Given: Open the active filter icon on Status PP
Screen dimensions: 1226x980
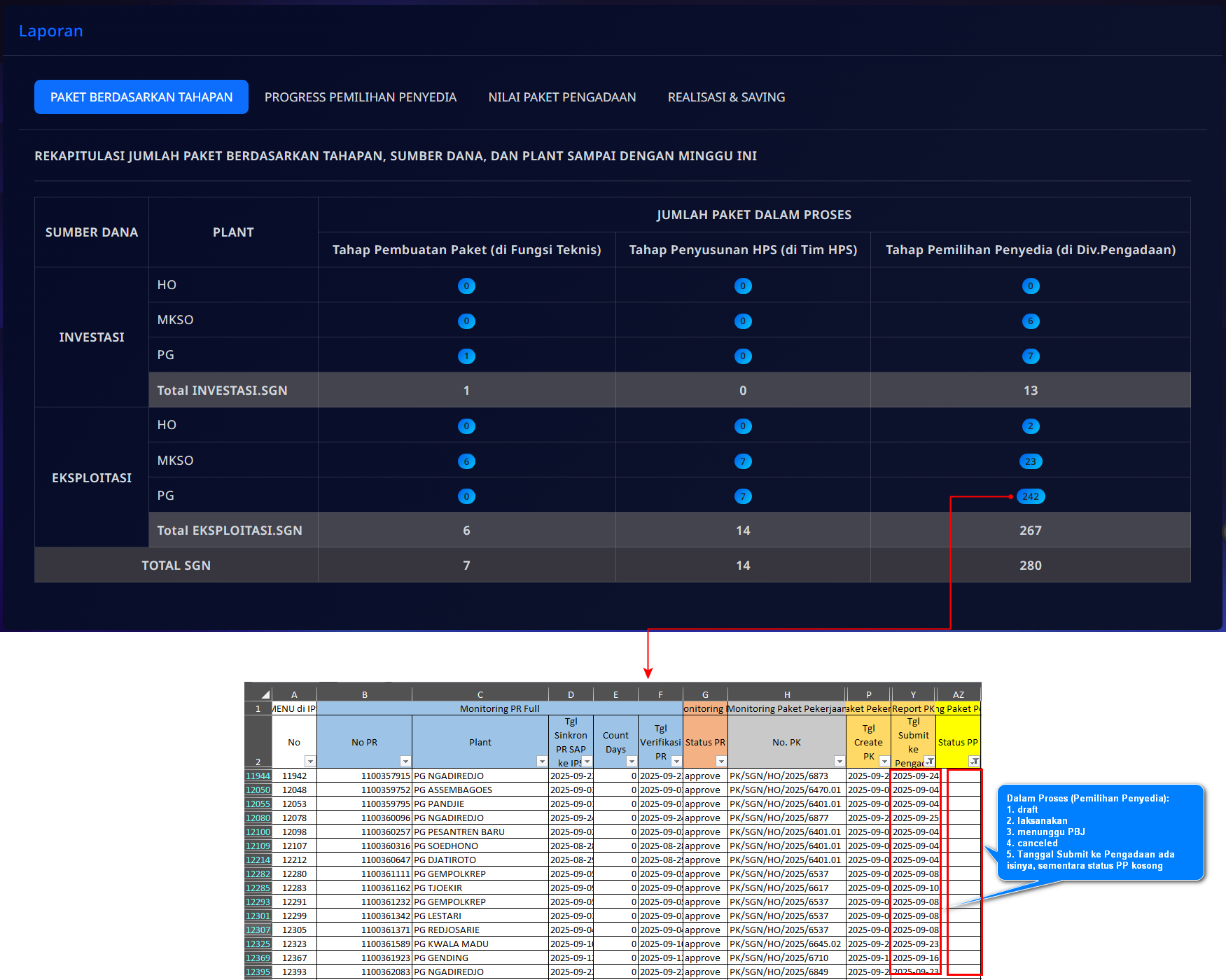Looking at the screenshot, I should coord(973,762).
